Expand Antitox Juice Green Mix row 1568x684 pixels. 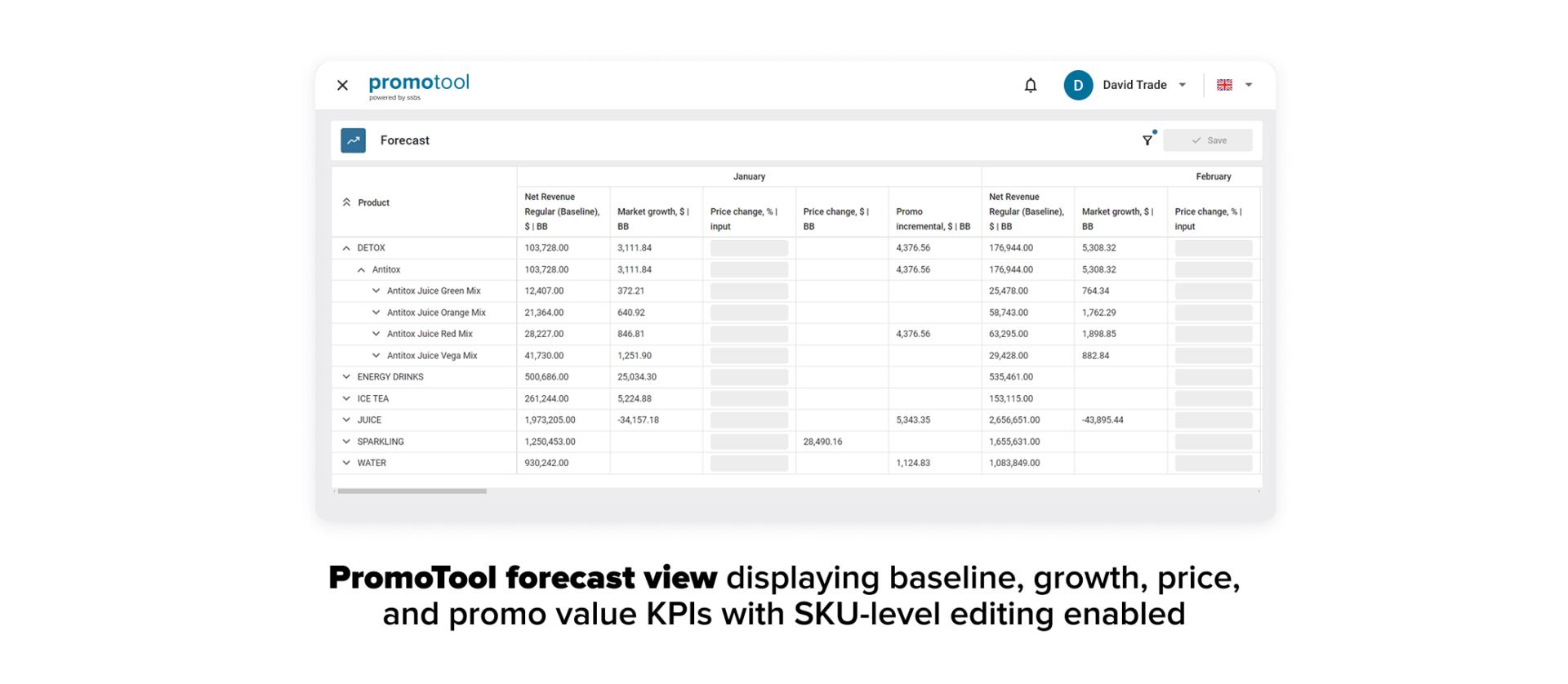[376, 291]
